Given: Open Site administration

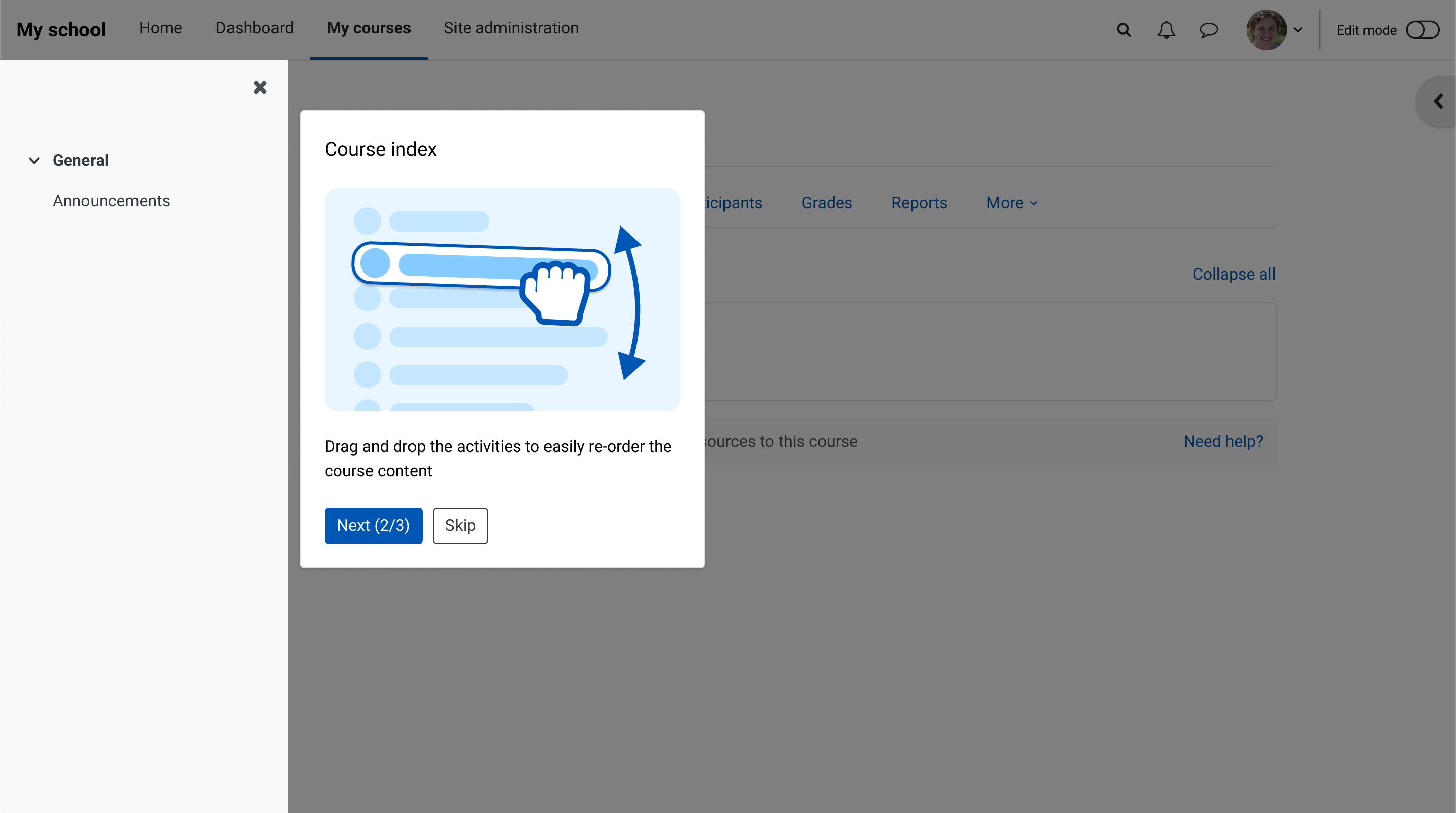Looking at the screenshot, I should tap(511, 28).
